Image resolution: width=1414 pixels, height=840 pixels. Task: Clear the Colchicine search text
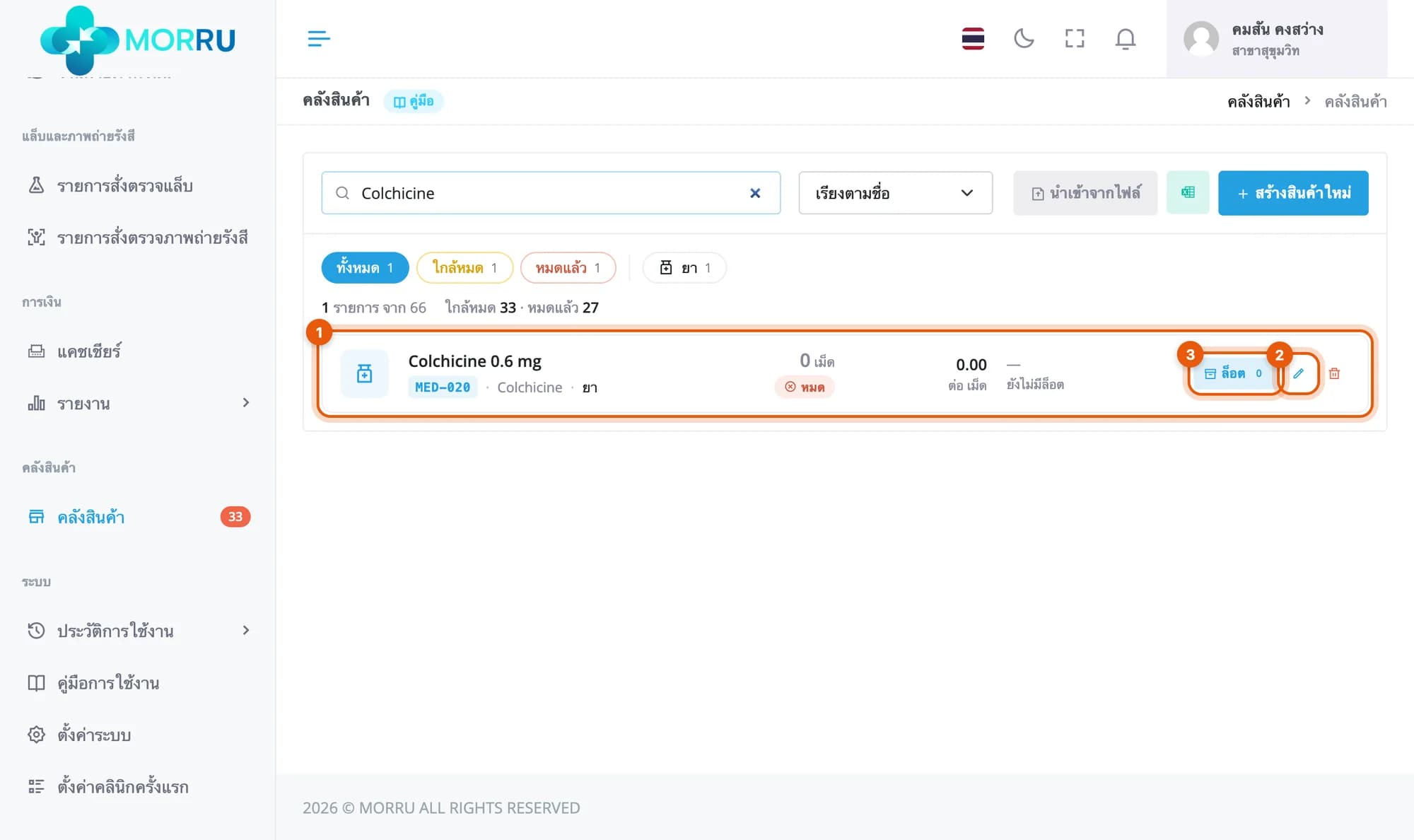[755, 193]
